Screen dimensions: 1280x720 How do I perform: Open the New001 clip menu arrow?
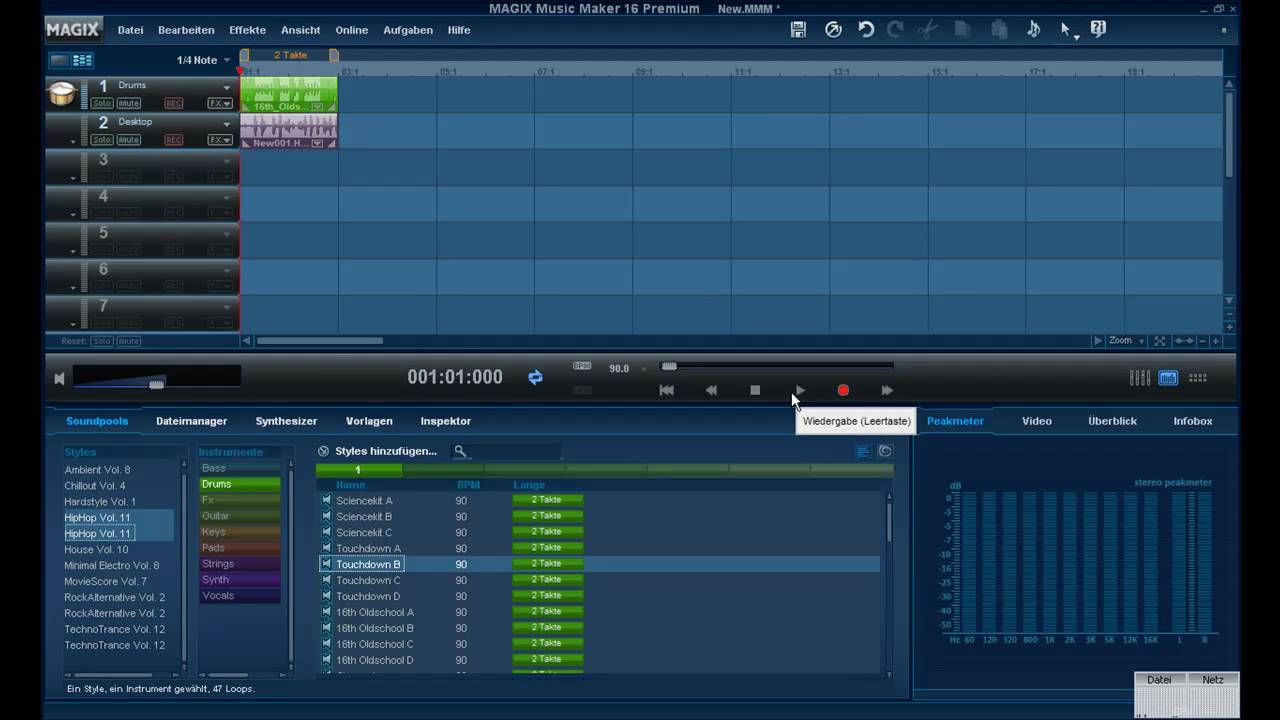tap(317, 143)
